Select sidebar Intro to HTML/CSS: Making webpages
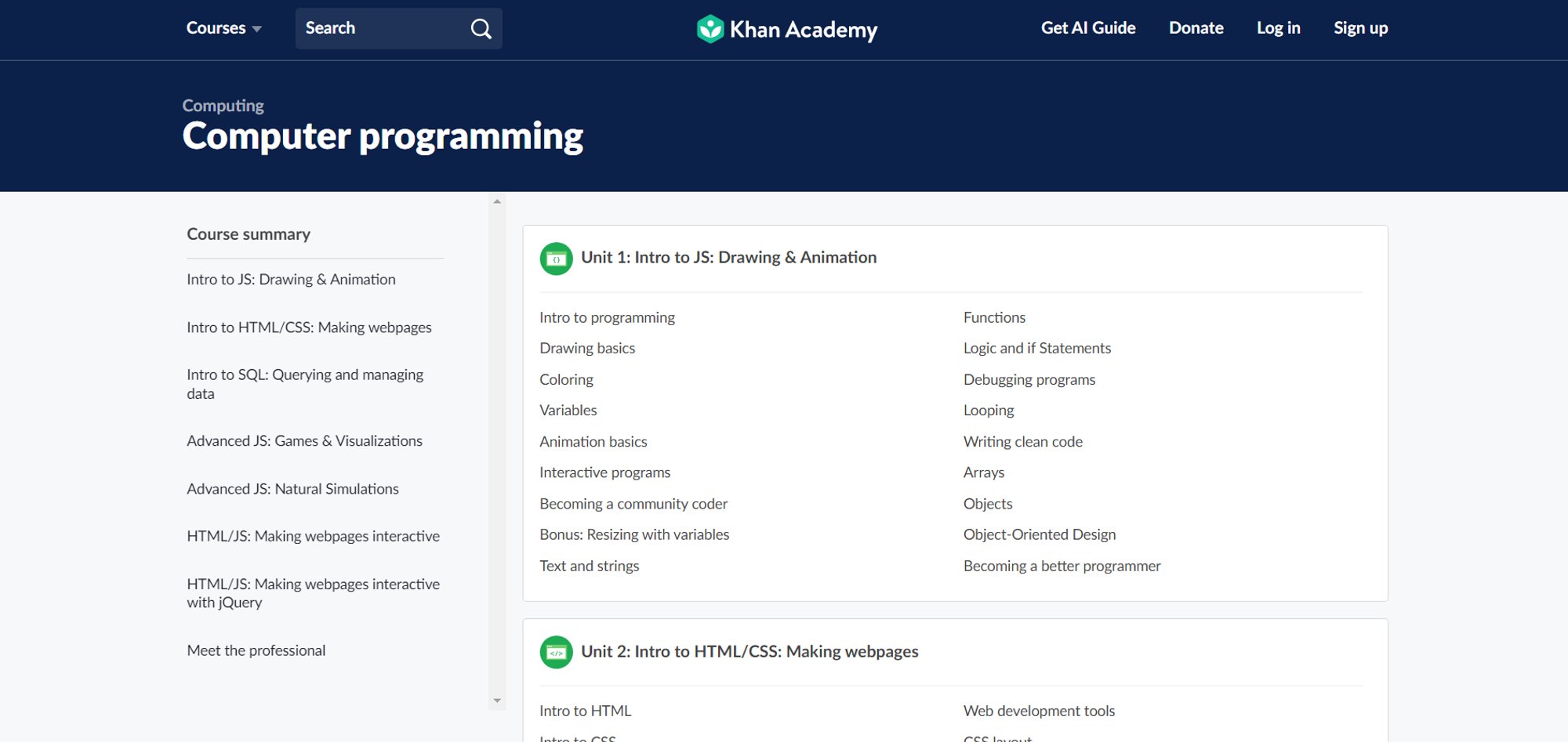Viewport: 1568px width, 742px height. click(309, 328)
